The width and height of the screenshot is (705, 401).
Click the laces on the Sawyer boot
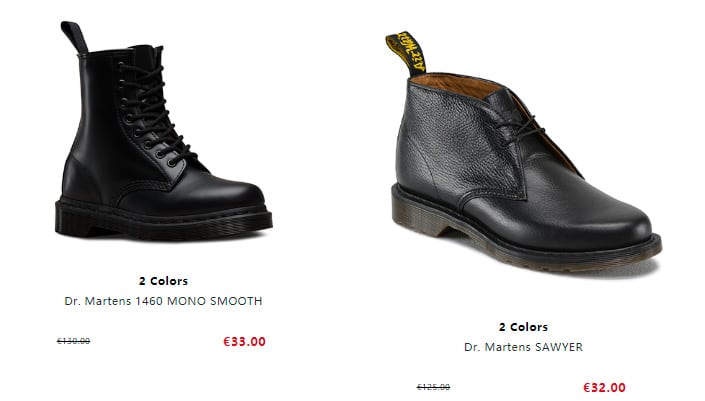522,130
